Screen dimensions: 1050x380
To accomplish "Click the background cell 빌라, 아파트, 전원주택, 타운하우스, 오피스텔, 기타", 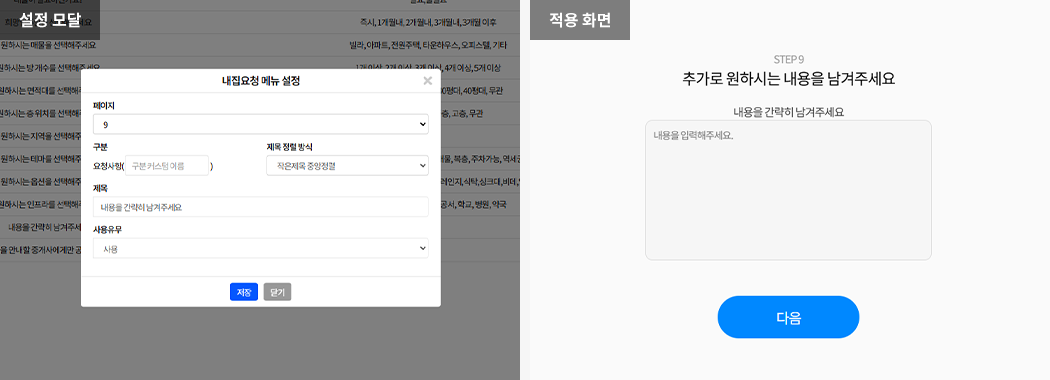I will coord(428,46).
